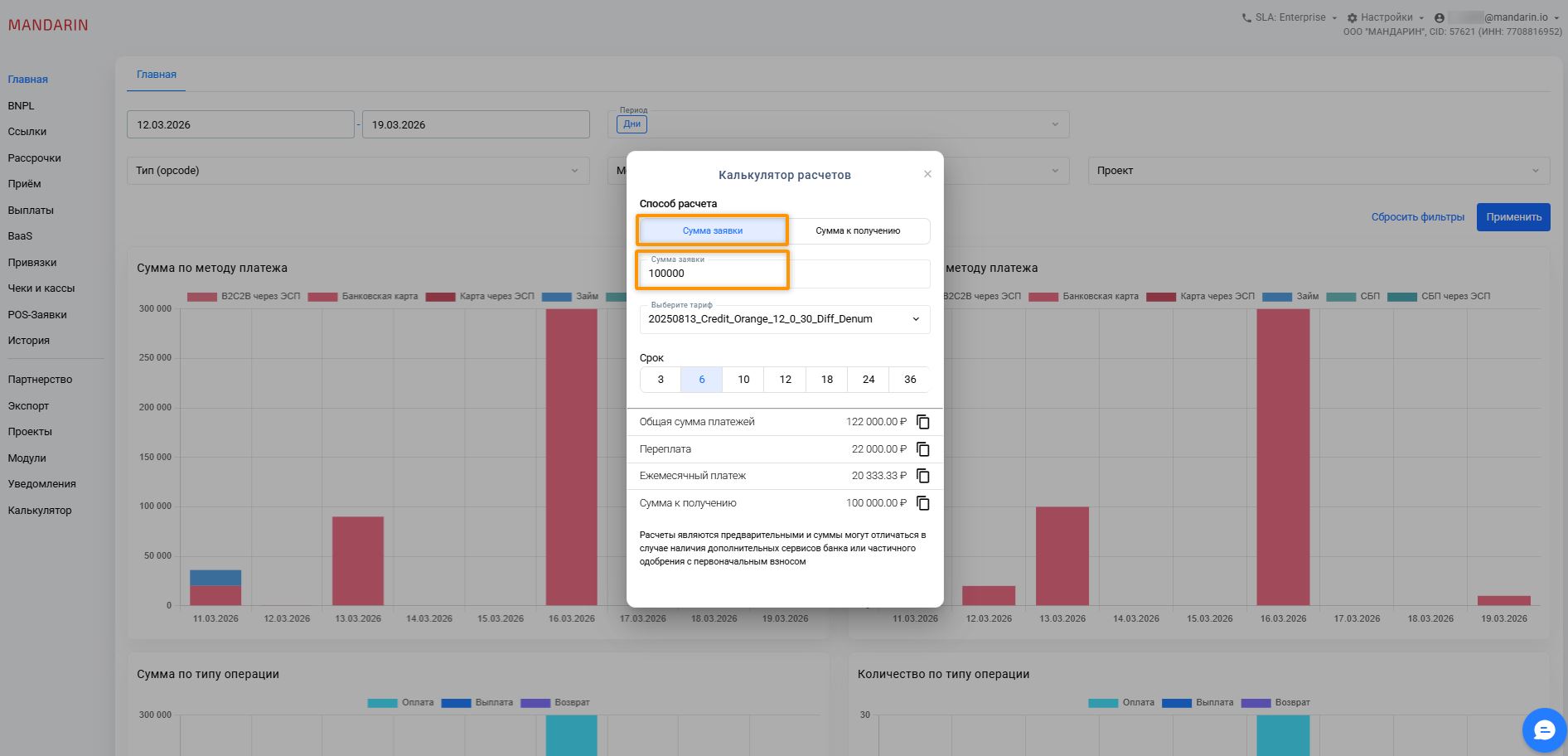
Task: Go to POS-Заявки in sidebar
Action: (37, 315)
